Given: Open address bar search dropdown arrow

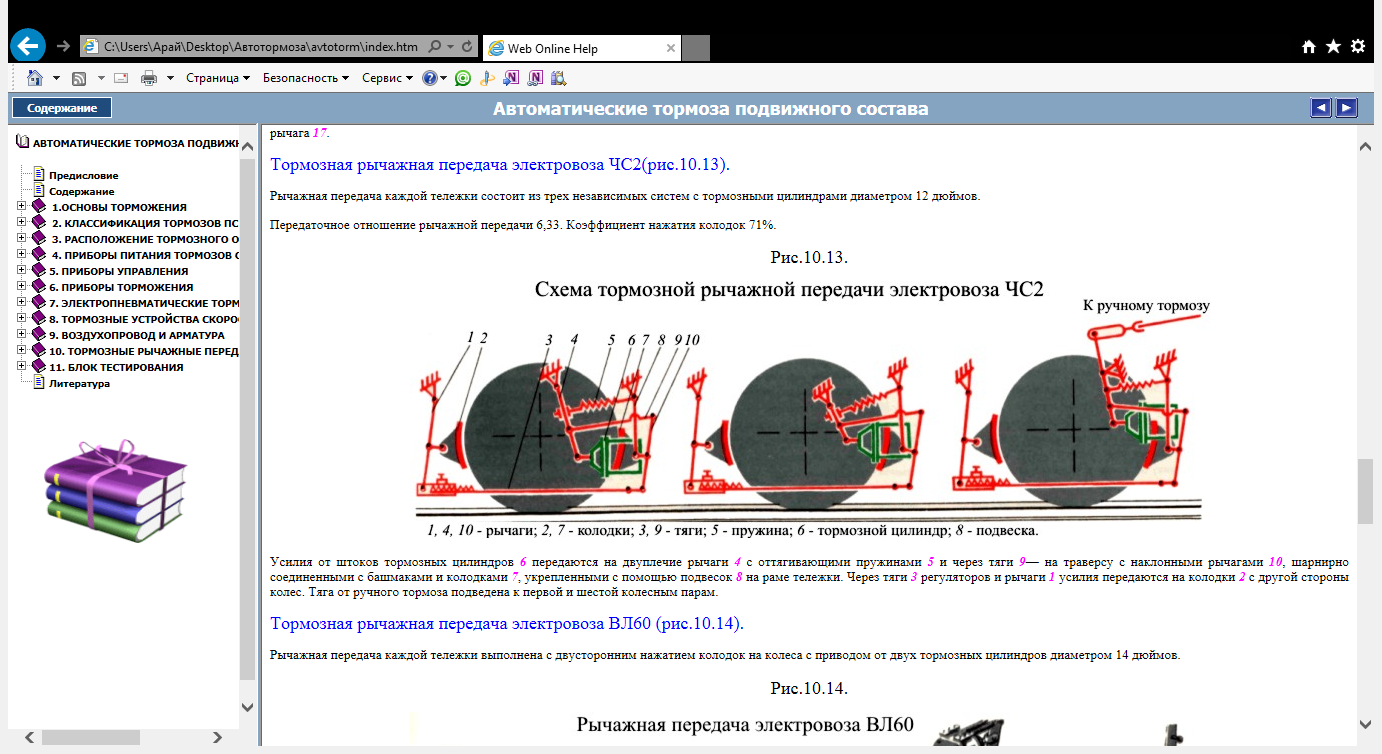Looking at the screenshot, I should click(451, 46).
